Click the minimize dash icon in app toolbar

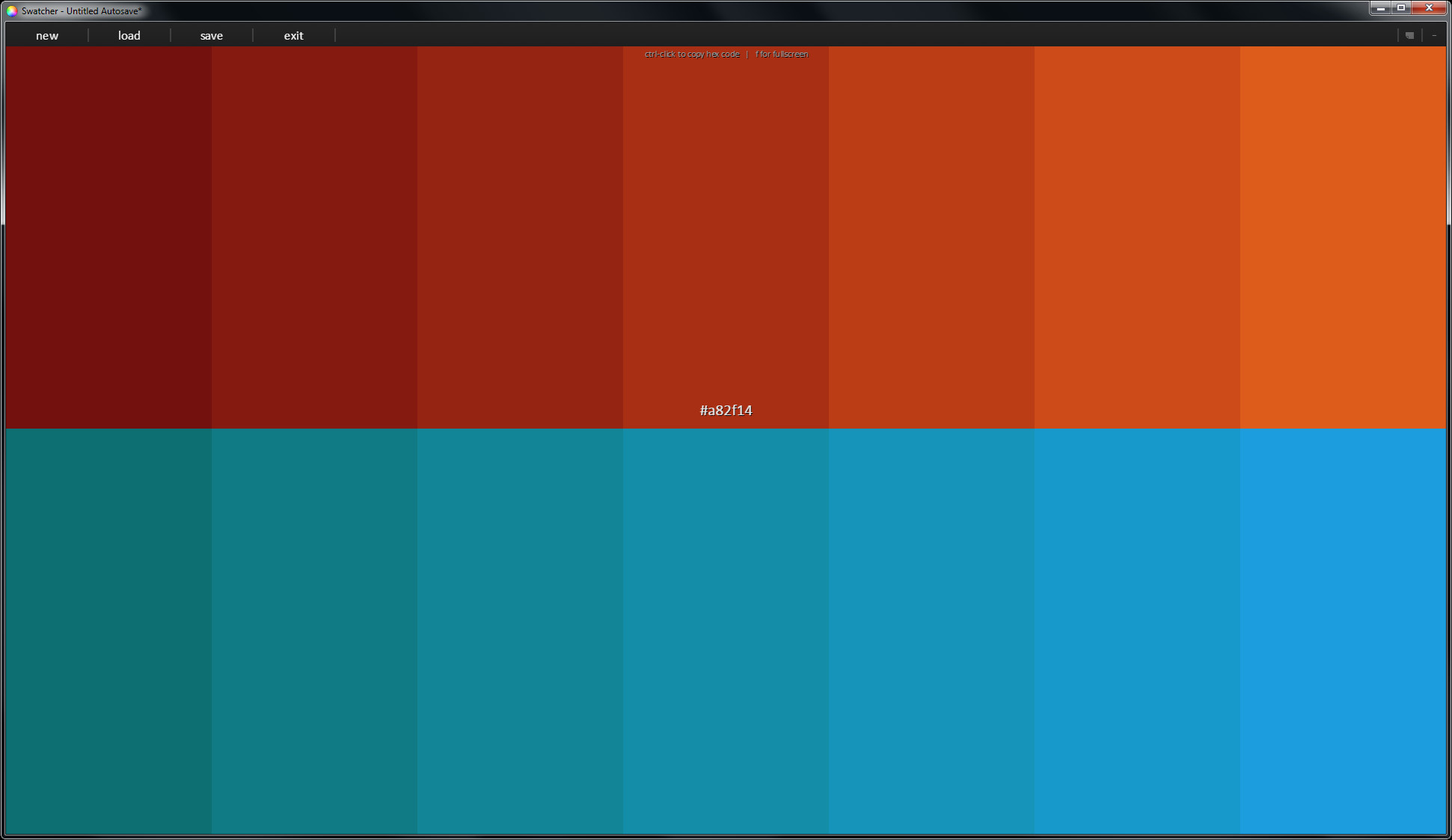click(x=1434, y=34)
